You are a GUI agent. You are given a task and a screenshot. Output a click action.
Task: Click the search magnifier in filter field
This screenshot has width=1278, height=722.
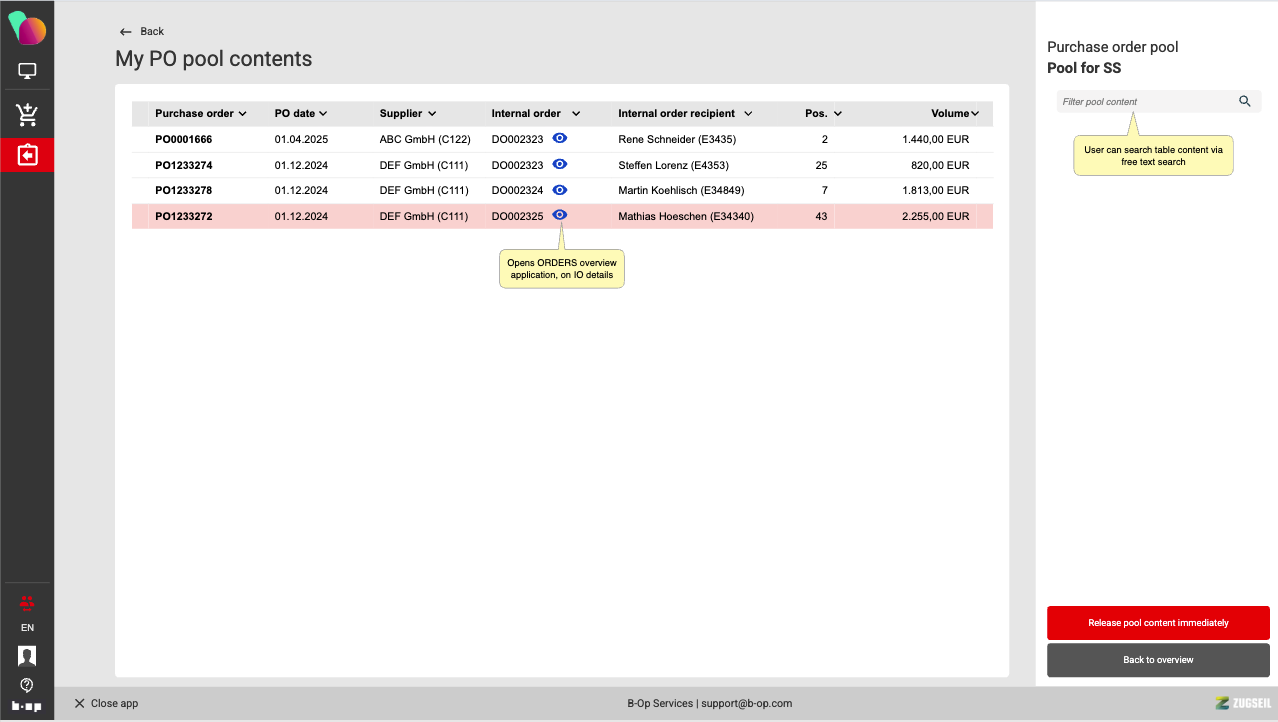1245,101
